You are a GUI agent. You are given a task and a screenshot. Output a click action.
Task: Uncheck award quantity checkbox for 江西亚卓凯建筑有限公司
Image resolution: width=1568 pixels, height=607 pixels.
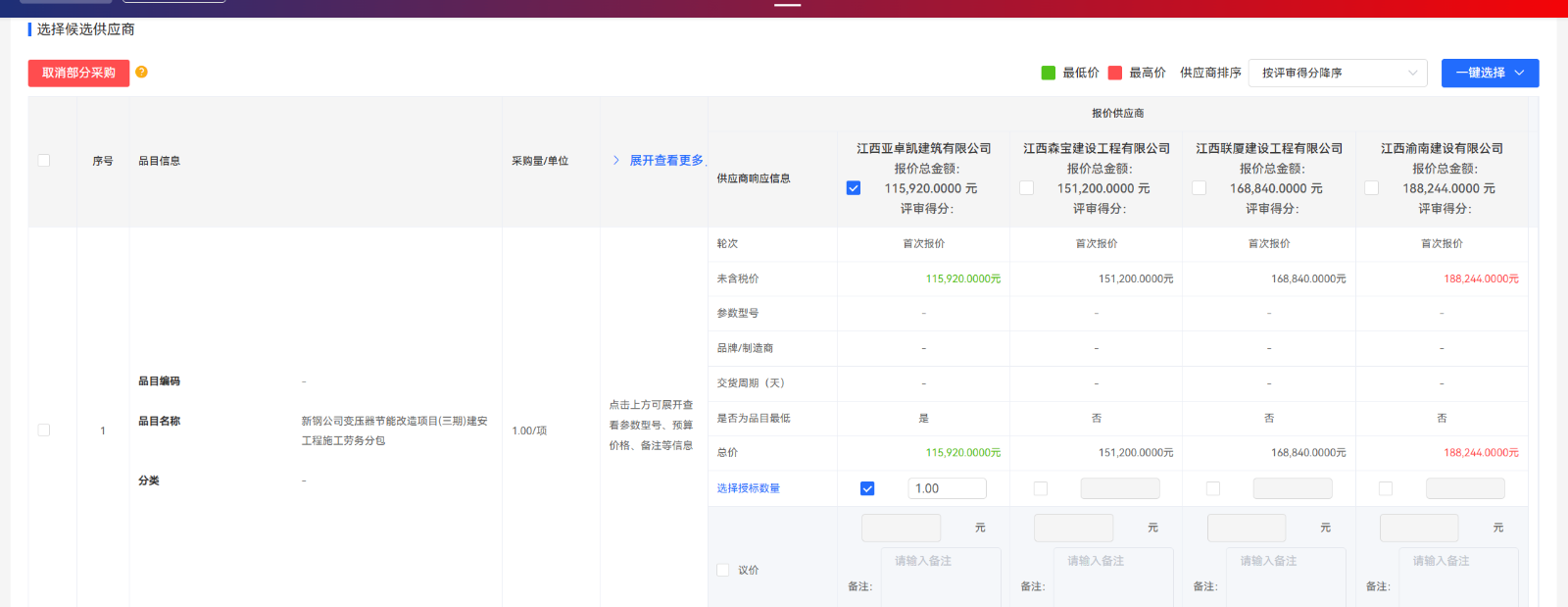(x=867, y=488)
